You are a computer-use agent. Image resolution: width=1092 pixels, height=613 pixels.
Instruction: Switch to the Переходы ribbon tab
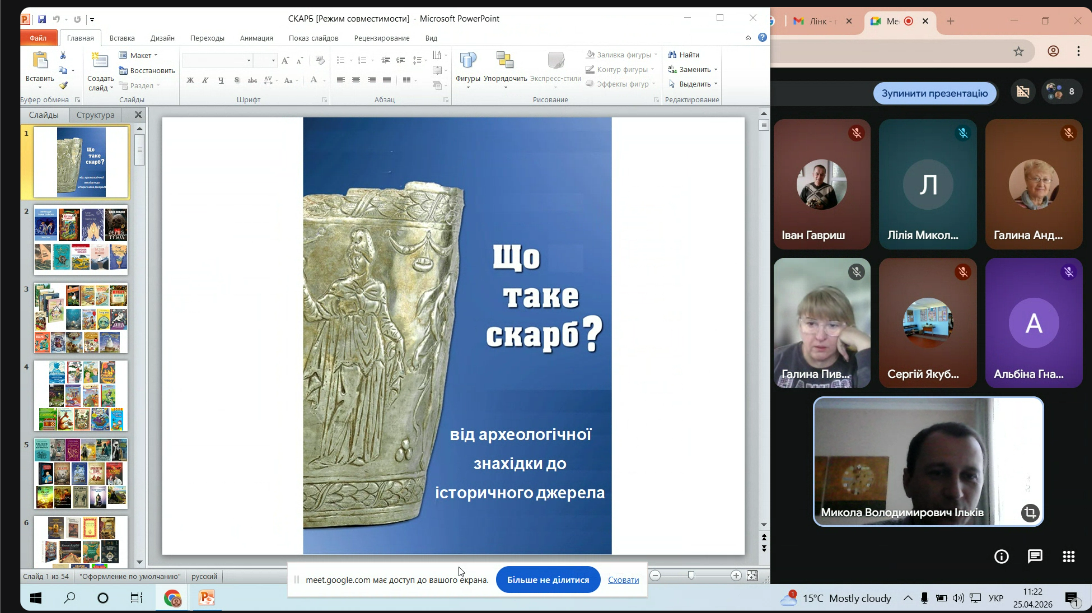pos(208,38)
